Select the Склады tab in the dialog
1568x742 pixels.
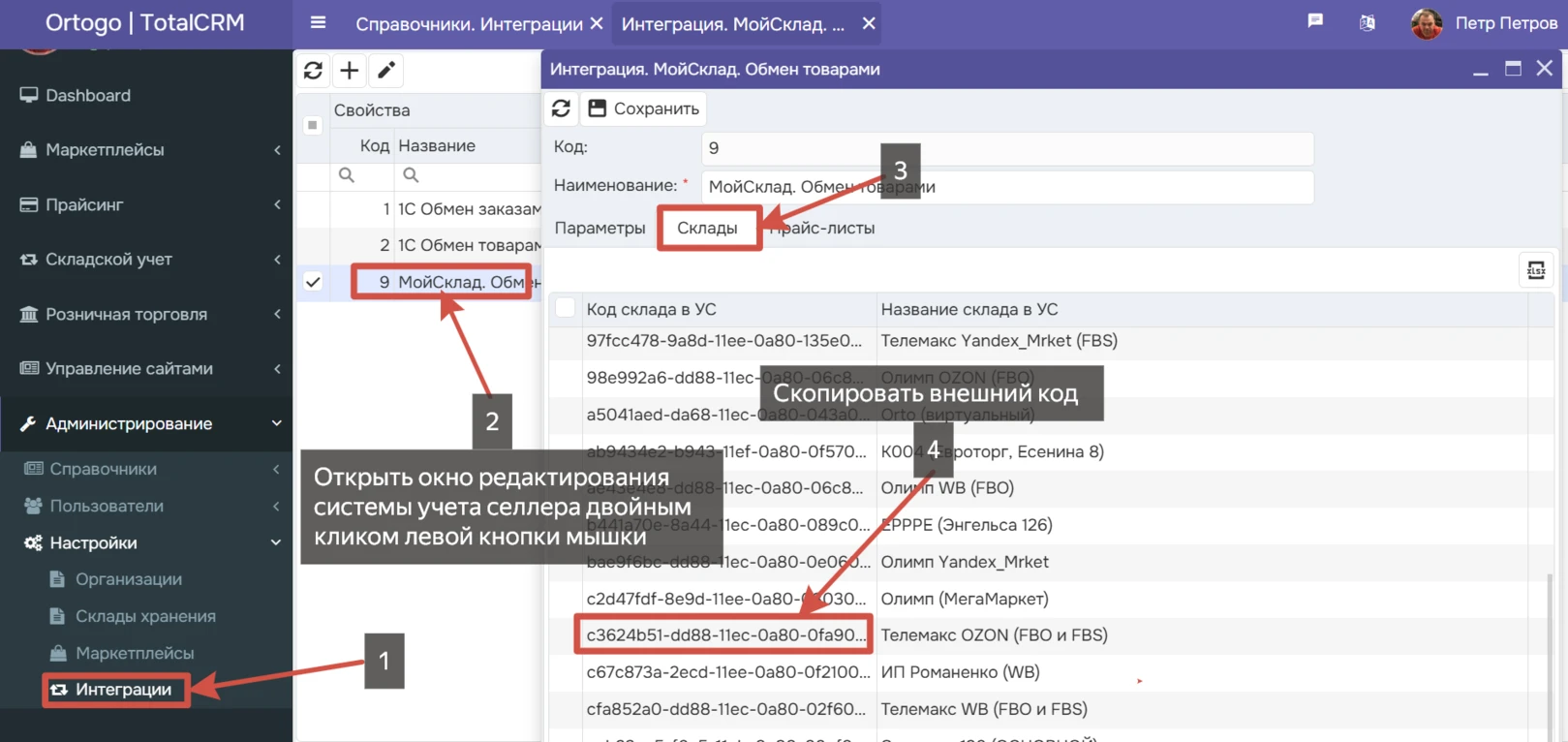708,228
